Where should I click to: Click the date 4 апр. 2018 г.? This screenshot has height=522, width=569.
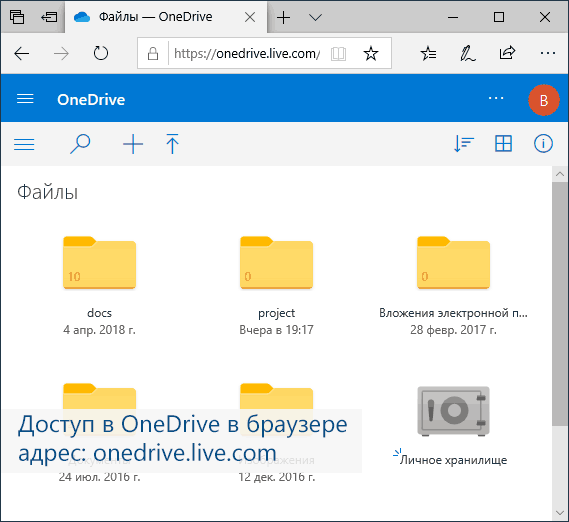99,330
